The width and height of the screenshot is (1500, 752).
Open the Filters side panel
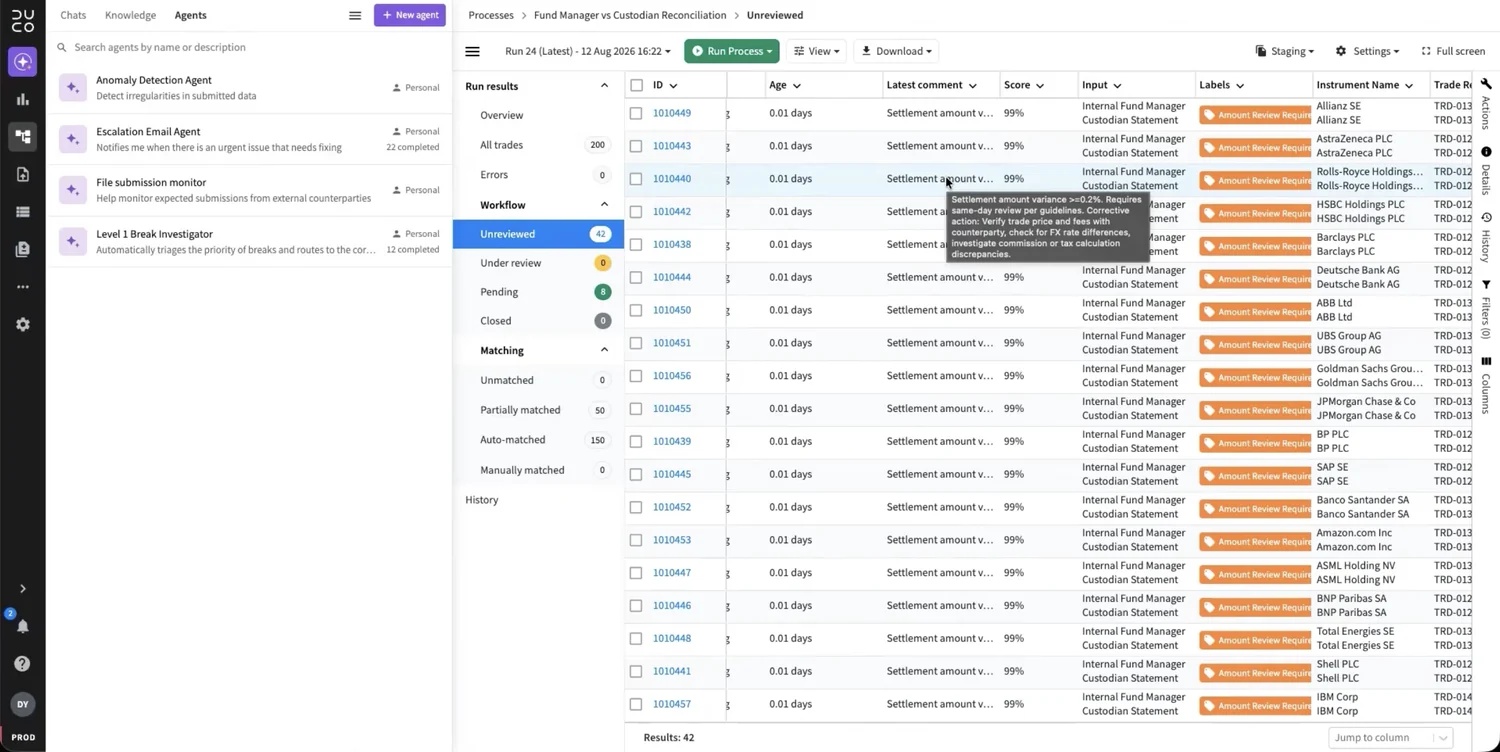[x=1486, y=309]
